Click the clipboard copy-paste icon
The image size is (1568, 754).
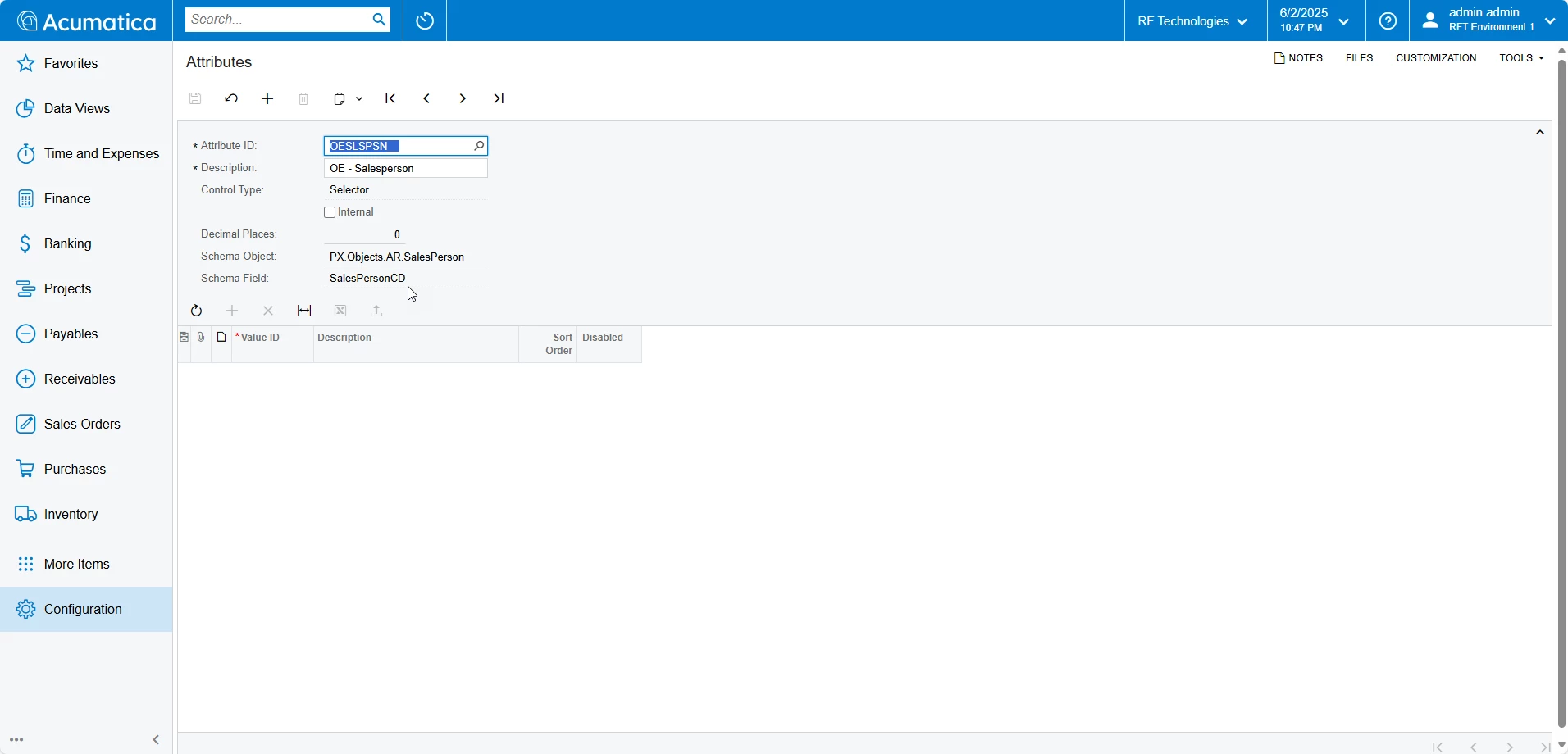tap(340, 99)
